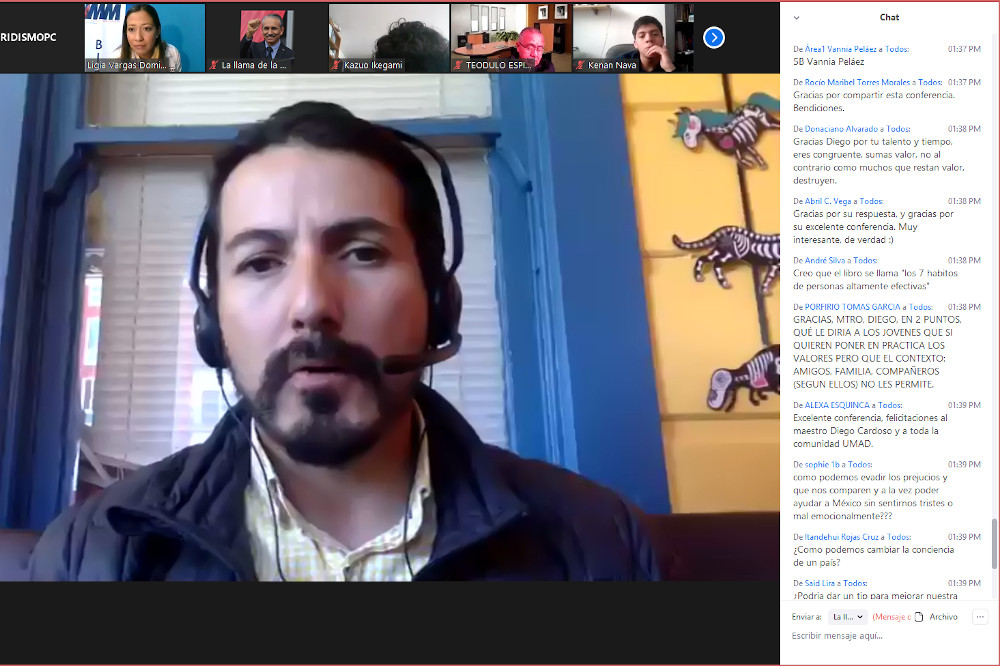This screenshot has width=1000, height=666.
Task: Click the Archivo text button in chat
Action: [x=943, y=617]
